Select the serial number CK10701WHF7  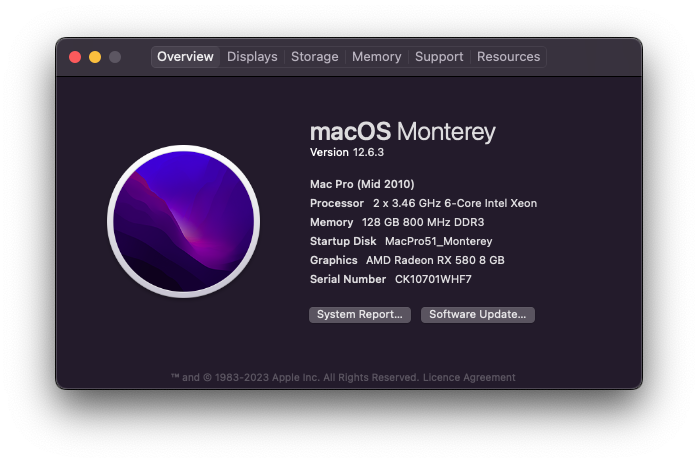click(433, 279)
